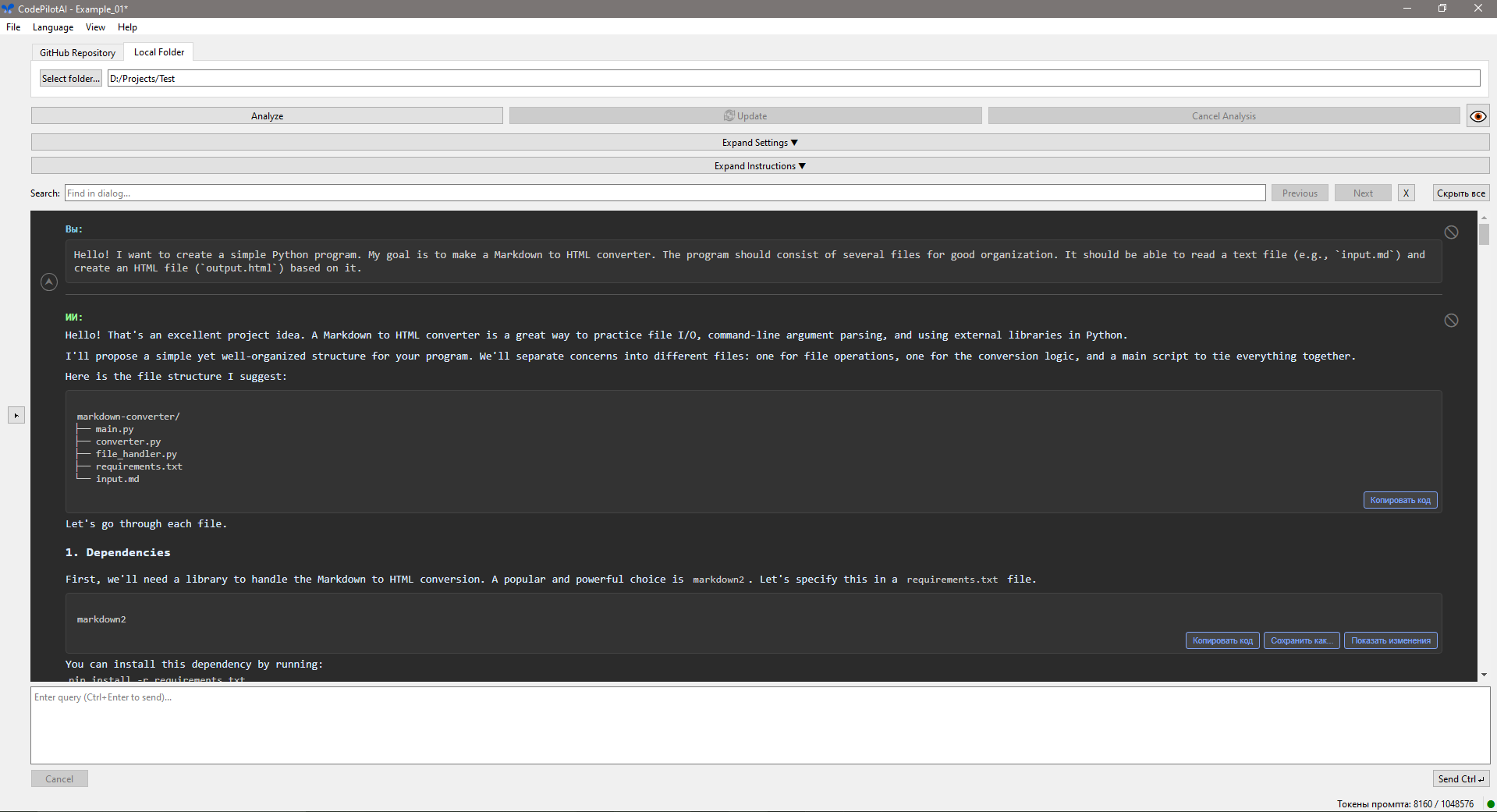
Task: Click Копировать код under the file structure block
Action: (1400, 501)
